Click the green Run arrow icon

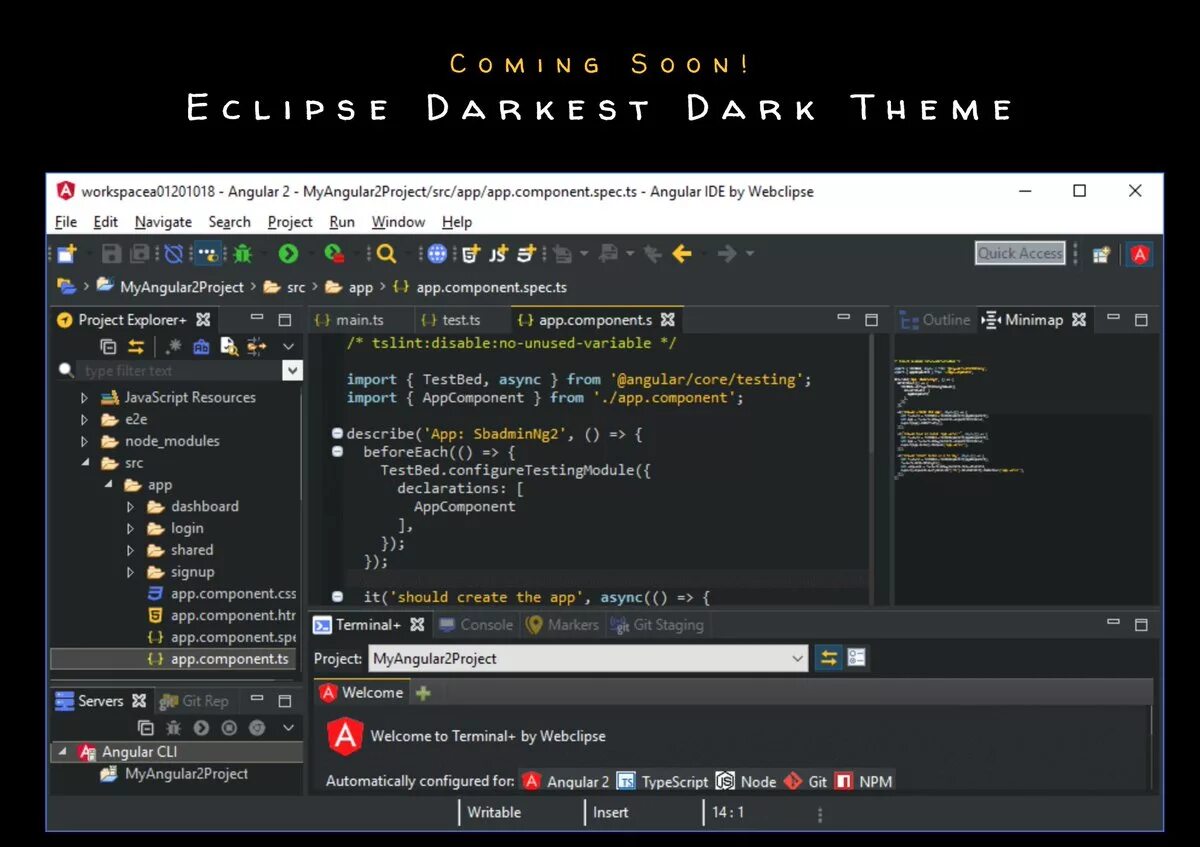(x=288, y=254)
